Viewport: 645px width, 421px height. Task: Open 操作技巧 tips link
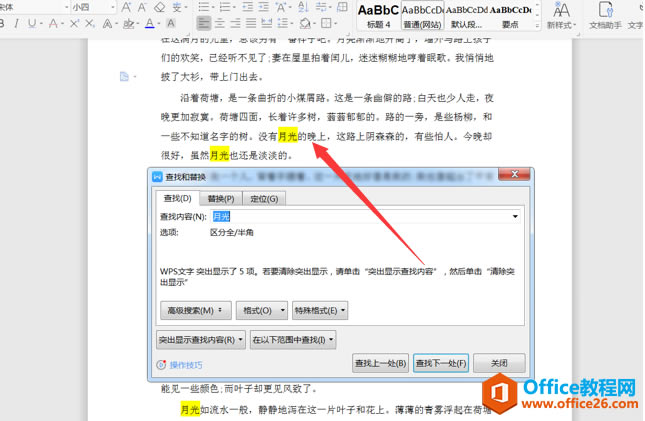[180, 365]
